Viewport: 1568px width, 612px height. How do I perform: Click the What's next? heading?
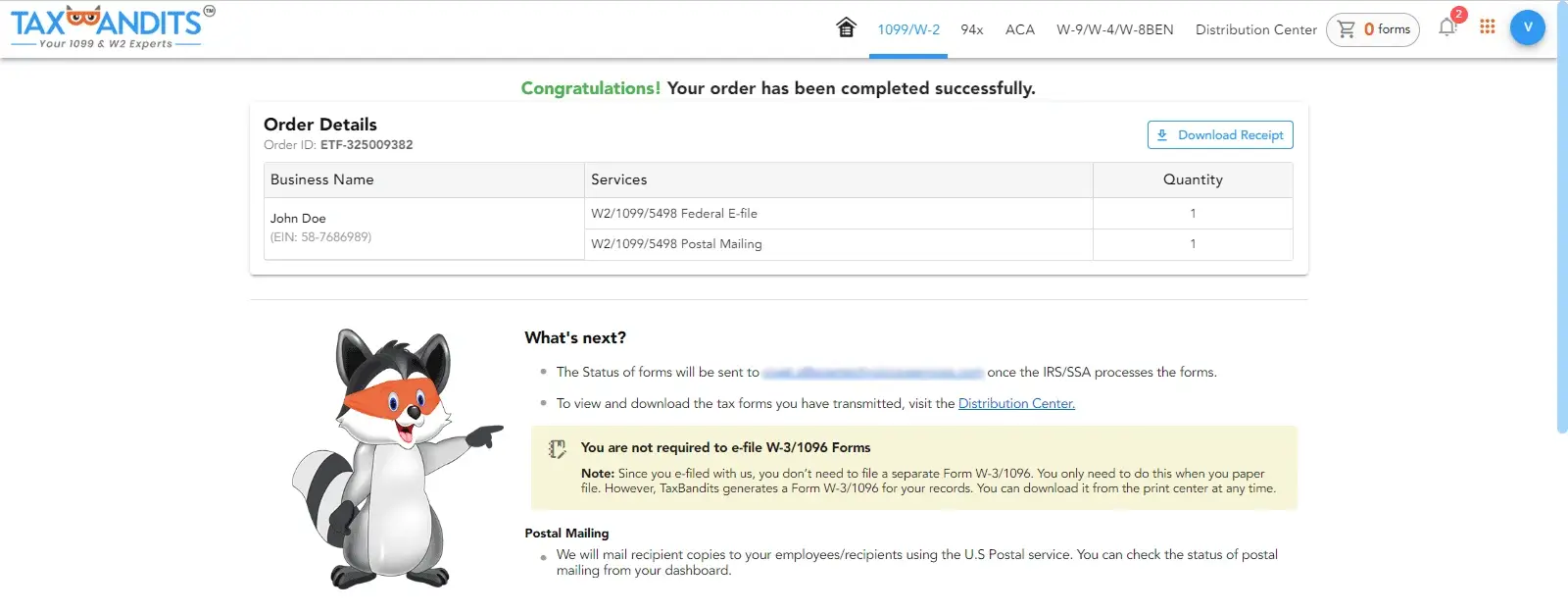[575, 337]
